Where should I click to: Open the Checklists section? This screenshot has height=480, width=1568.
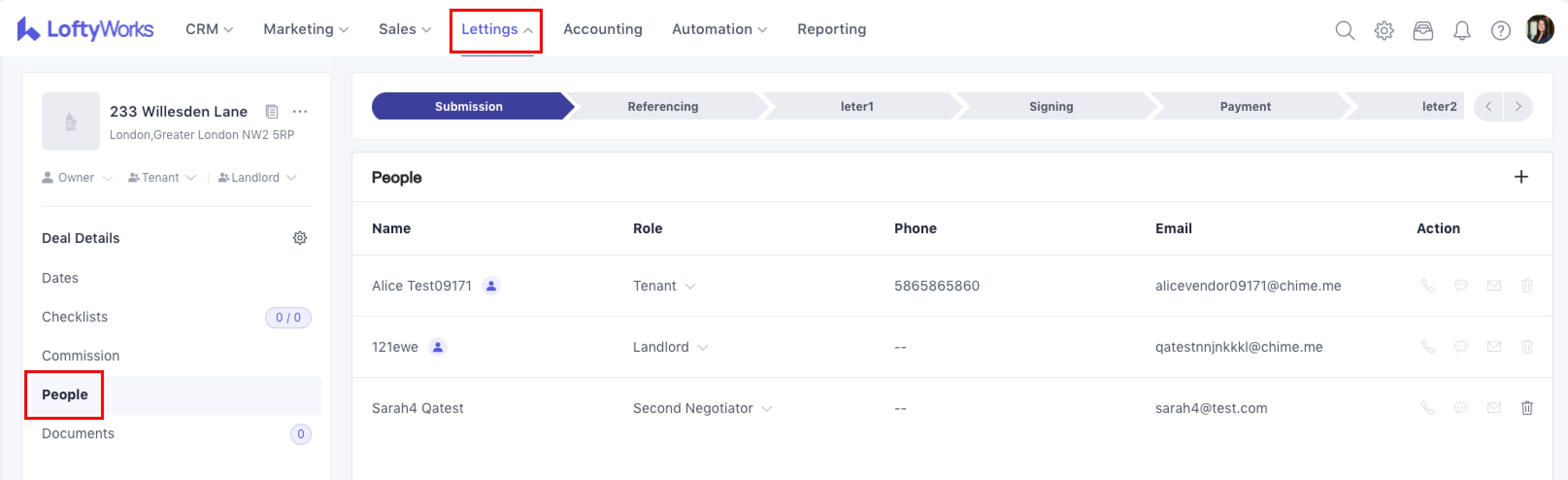tap(75, 317)
